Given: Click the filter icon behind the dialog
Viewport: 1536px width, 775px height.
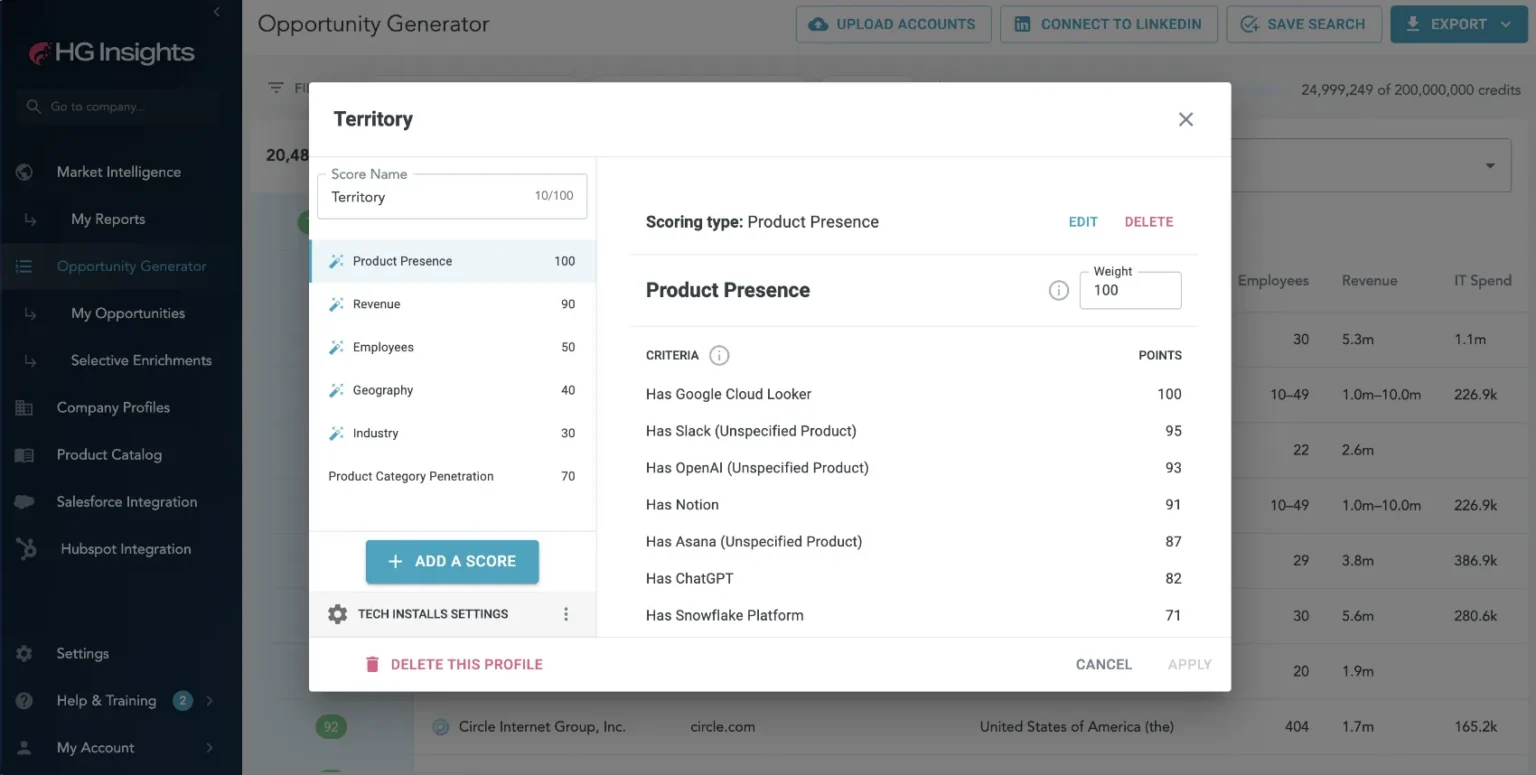Looking at the screenshot, I should (276, 88).
